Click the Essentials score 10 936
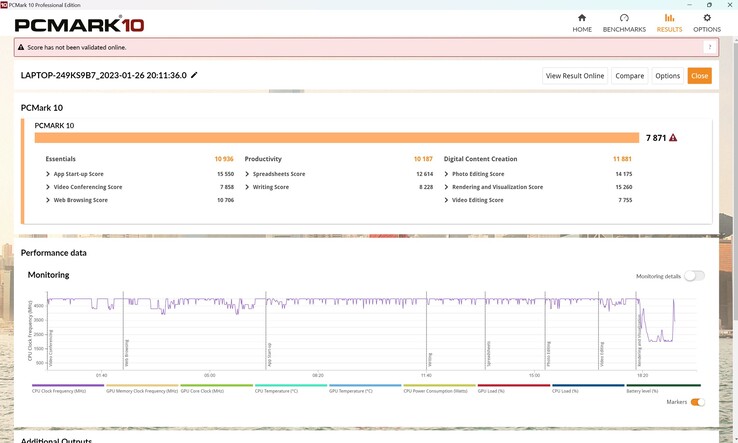 tap(224, 159)
